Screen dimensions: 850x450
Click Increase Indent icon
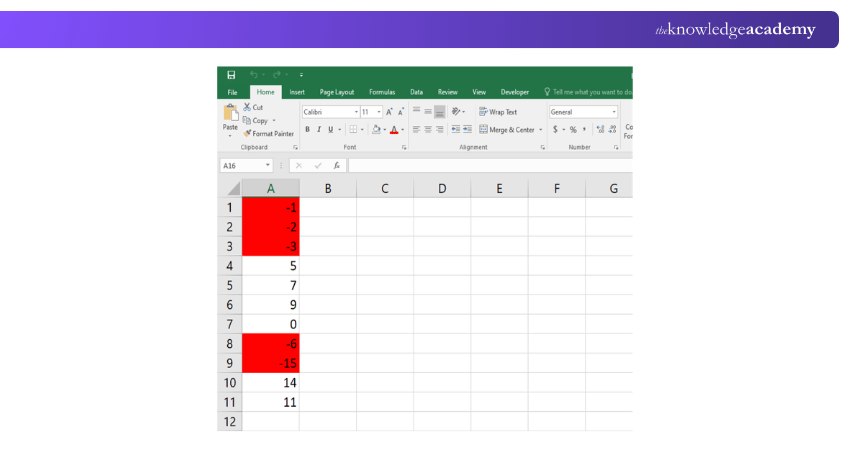tap(467, 130)
